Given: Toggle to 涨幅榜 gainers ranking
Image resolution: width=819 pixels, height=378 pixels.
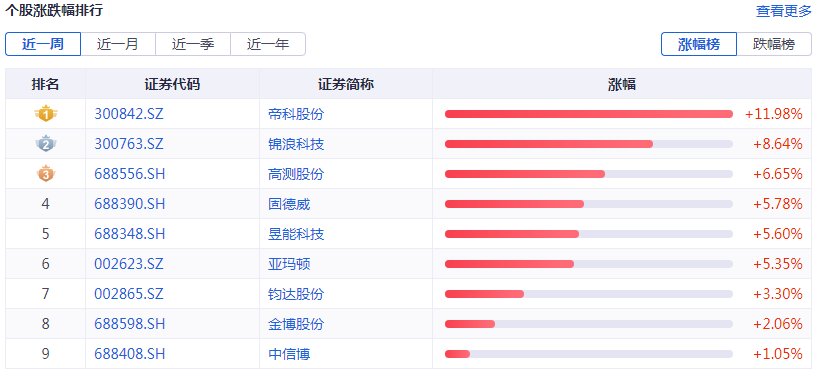Looking at the screenshot, I should 699,44.
